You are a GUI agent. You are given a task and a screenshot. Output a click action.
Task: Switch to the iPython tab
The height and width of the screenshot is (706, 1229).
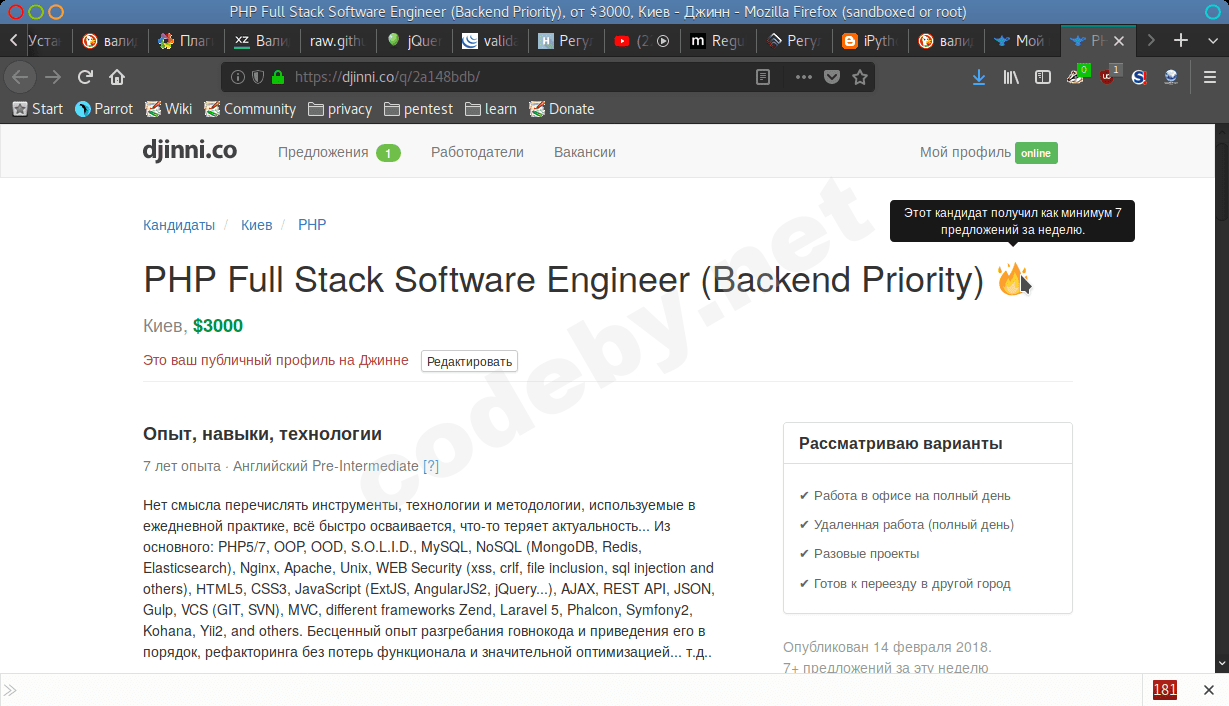(x=869, y=41)
